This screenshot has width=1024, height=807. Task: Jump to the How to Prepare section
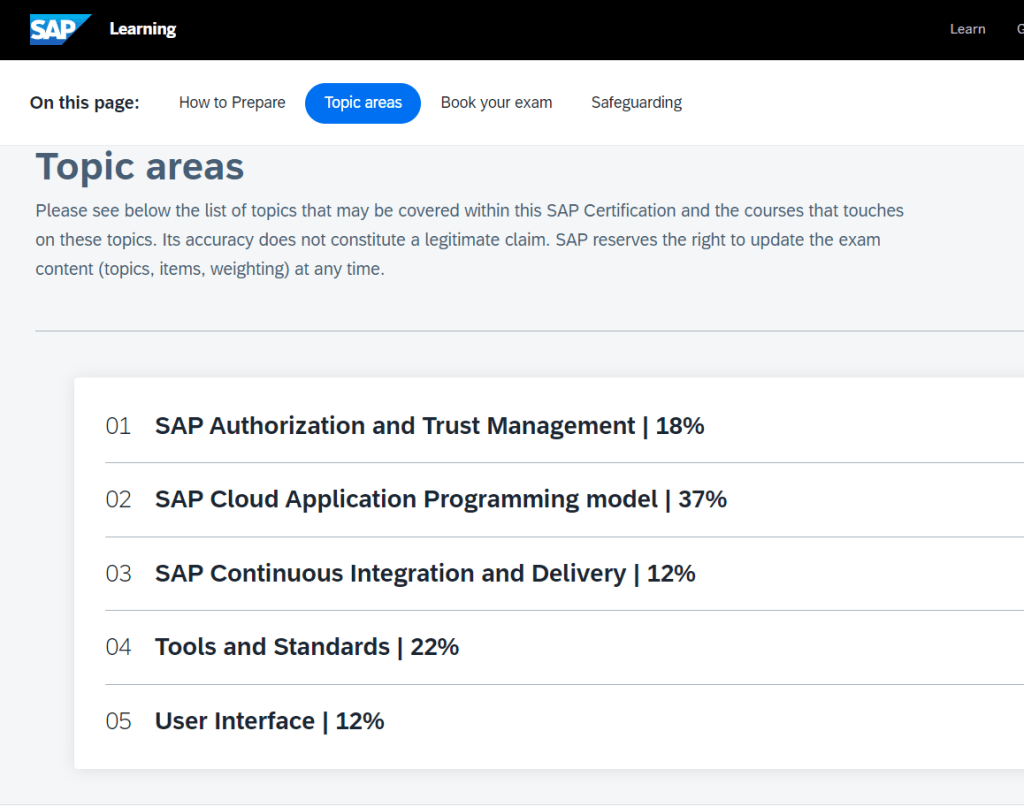click(232, 103)
